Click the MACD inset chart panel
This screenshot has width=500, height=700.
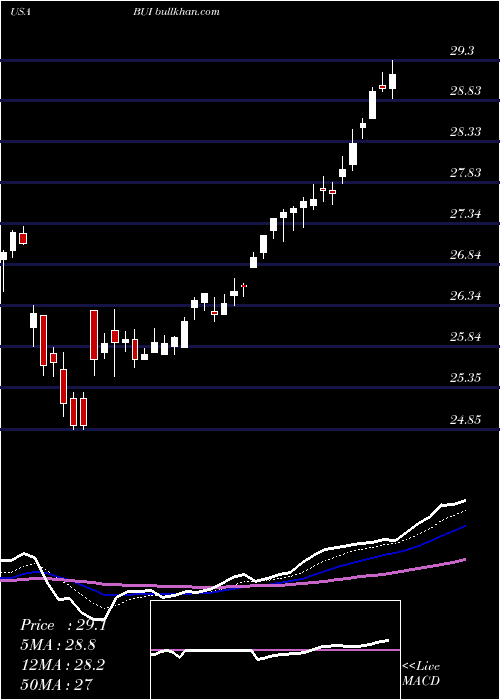275,650
